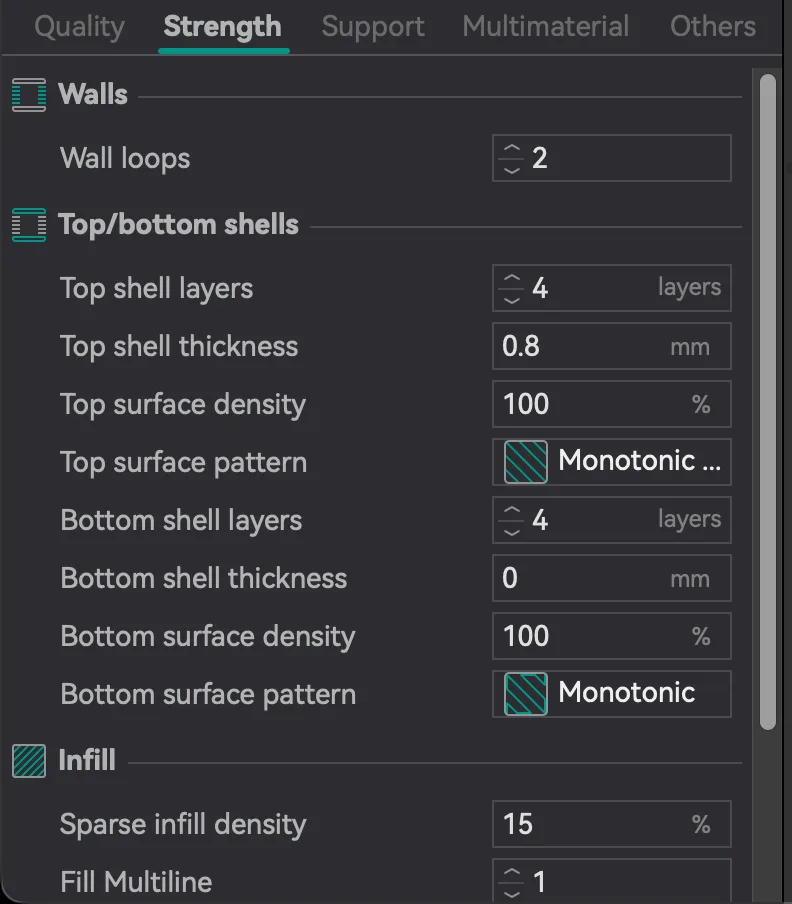This screenshot has width=792, height=904.
Task: Open the Others tab
Action: [x=712, y=27]
